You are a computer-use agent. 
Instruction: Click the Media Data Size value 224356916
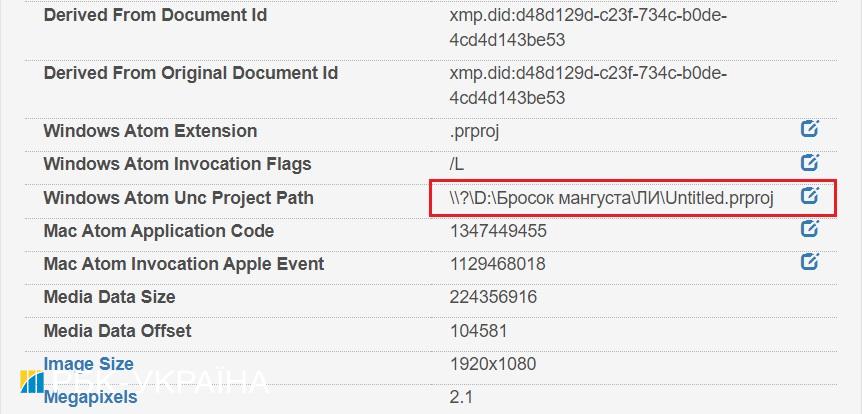(494, 297)
